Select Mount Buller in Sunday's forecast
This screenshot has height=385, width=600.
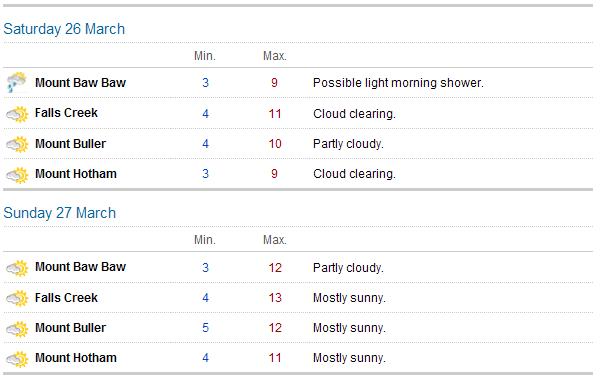70,328
